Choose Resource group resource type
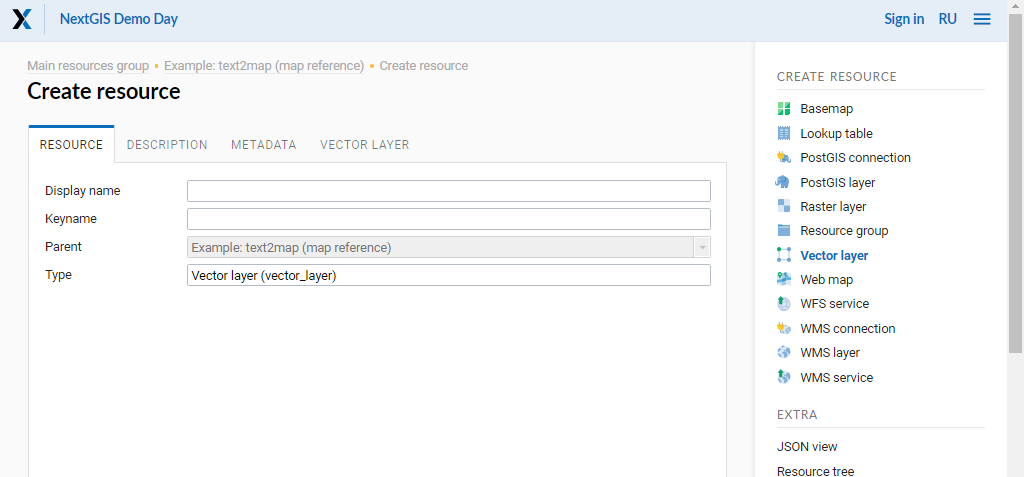 844,231
